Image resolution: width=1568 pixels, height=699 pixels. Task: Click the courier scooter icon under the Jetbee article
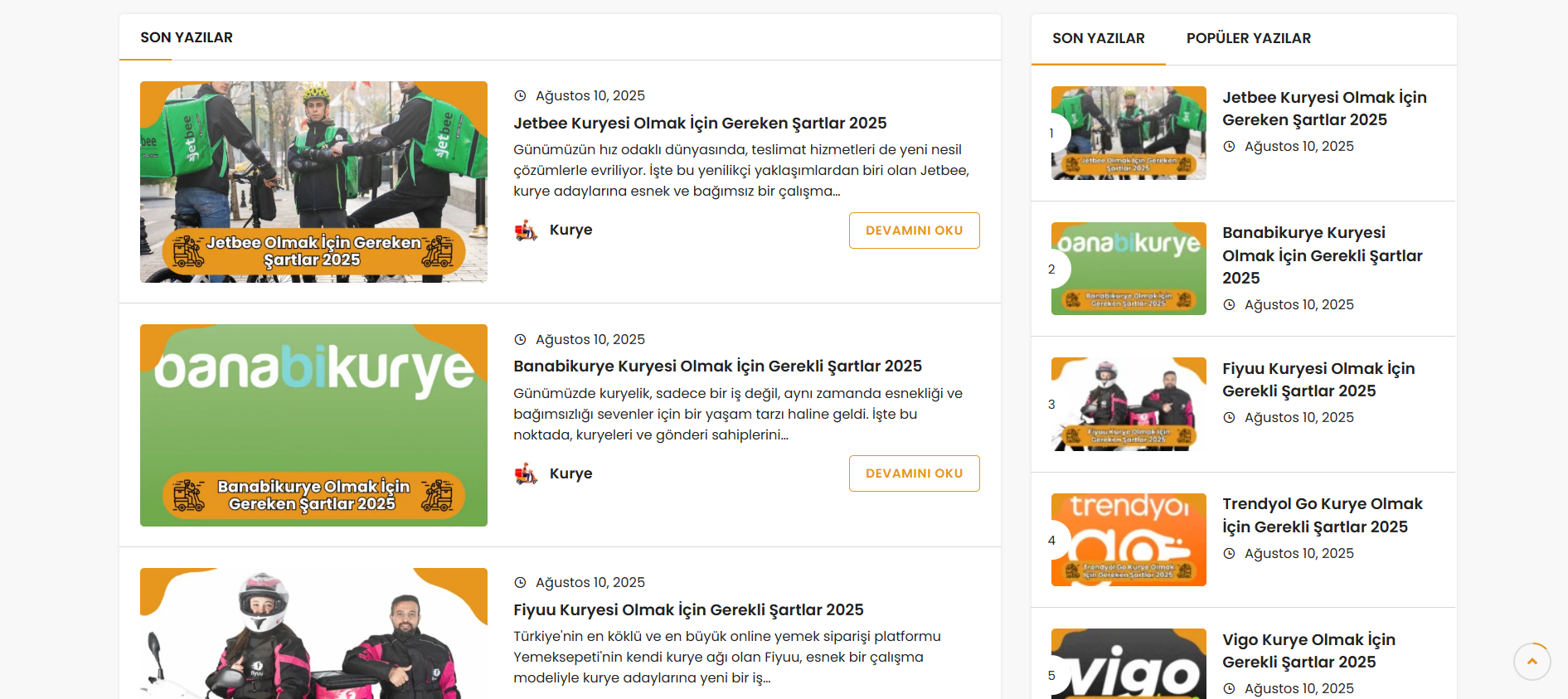(526, 231)
